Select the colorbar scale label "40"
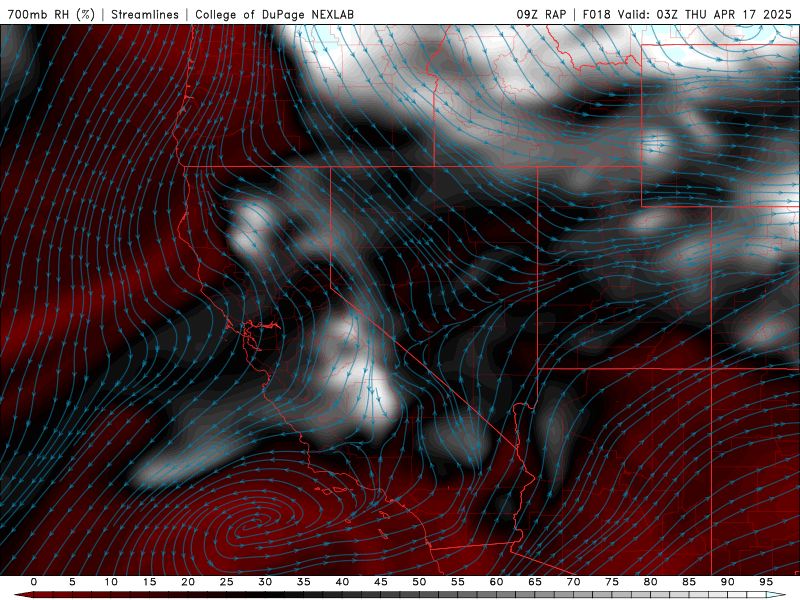The width and height of the screenshot is (800, 600). pos(342,582)
